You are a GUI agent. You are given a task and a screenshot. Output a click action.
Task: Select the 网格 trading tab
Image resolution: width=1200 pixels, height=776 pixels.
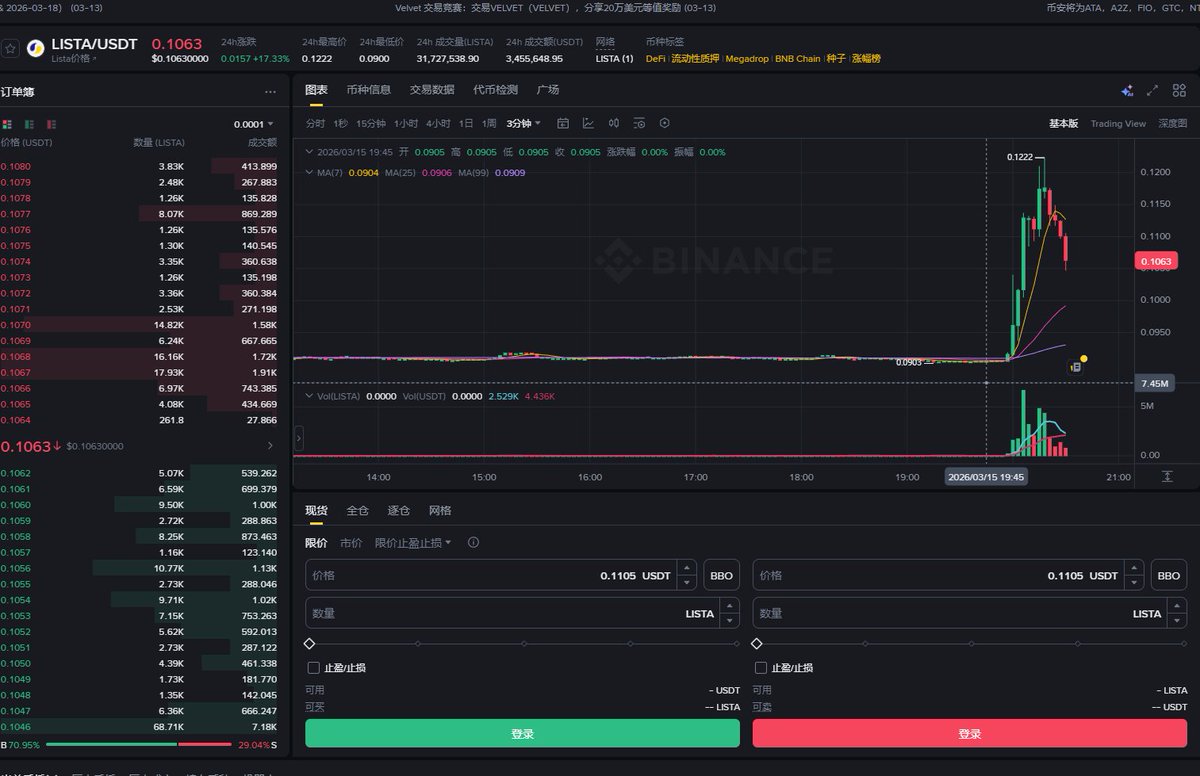click(x=440, y=510)
